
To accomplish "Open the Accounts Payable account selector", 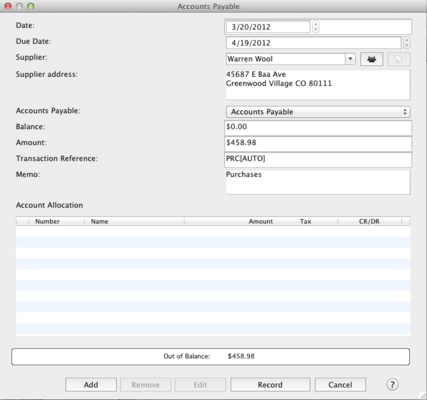I will point(318,112).
